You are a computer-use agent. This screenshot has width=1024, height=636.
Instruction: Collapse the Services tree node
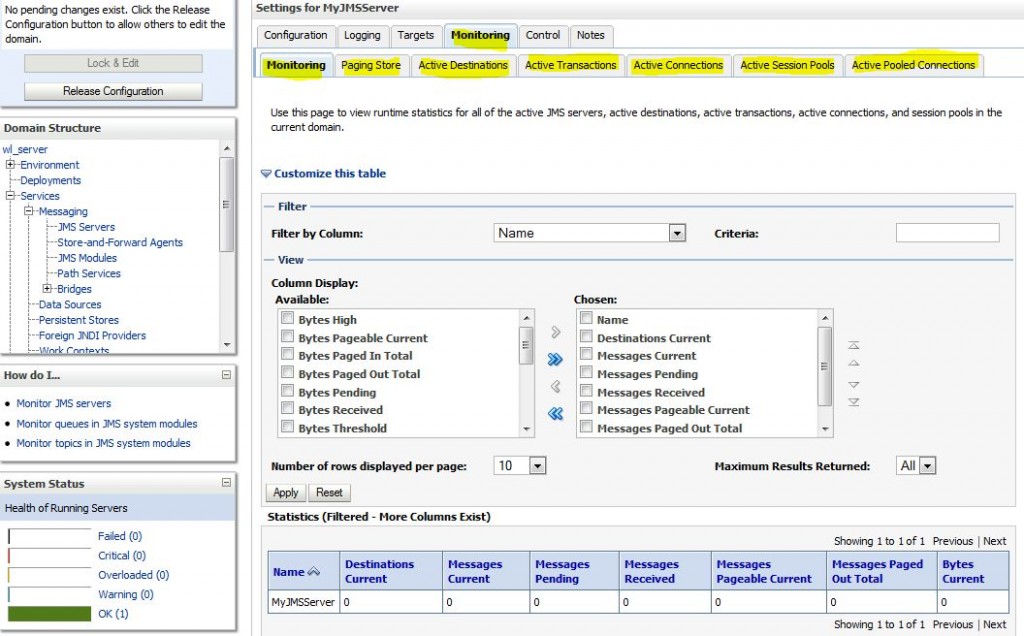[10, 195]
